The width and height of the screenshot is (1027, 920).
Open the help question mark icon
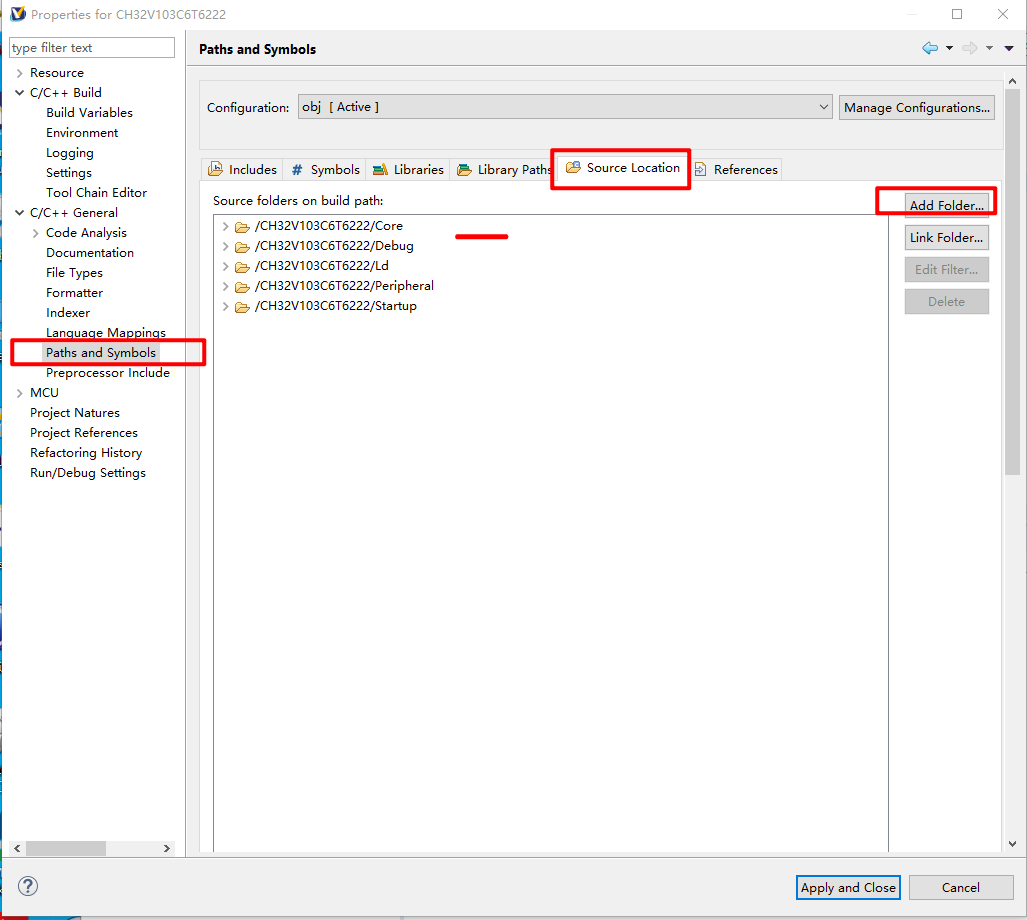28,886
